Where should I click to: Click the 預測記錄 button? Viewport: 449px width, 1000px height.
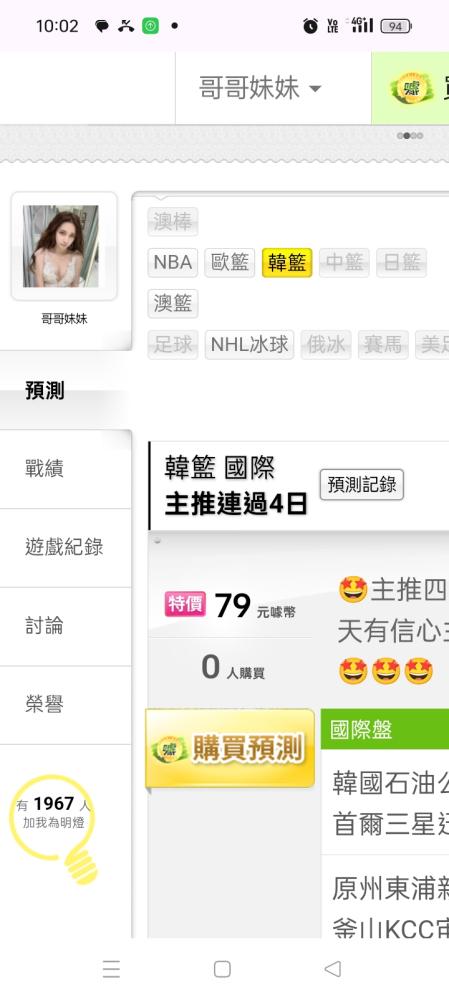pyautogui.click(x=362, y=485)
